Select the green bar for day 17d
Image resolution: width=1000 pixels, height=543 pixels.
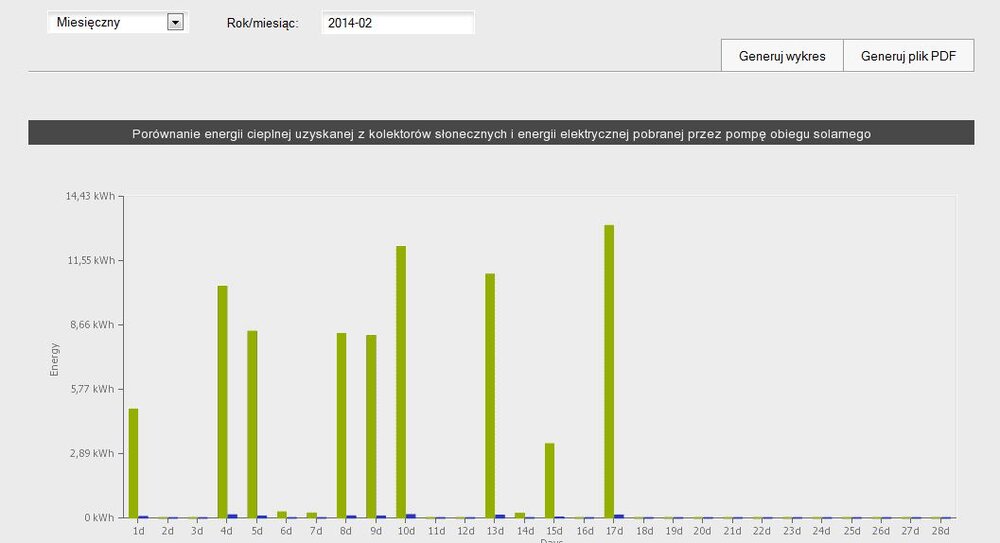tap(609, 371)
